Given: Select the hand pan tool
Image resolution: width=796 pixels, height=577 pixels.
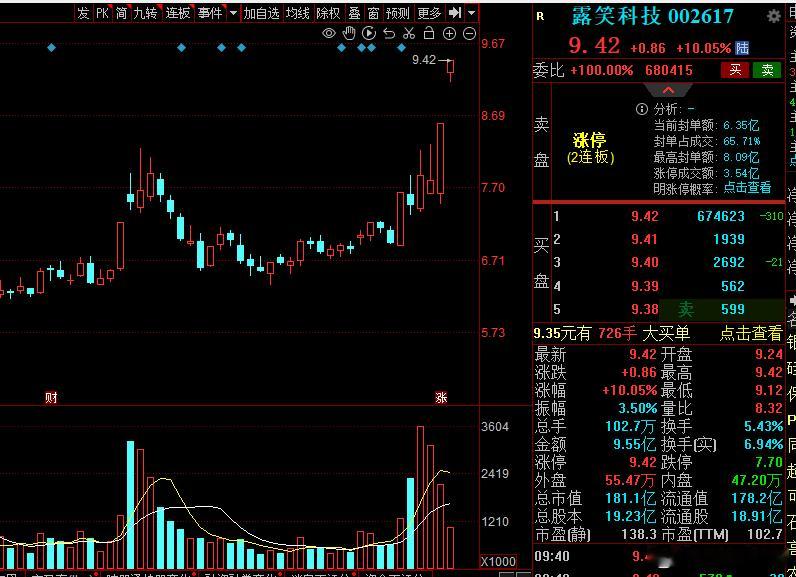Looking at the screenshot, I should point(349,33).
